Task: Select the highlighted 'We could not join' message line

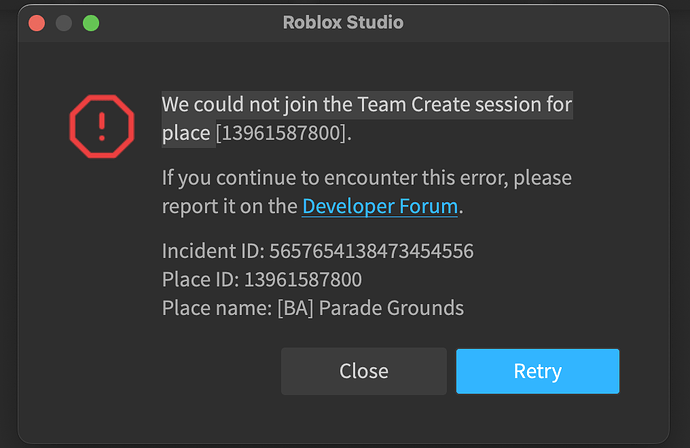Action: pyautogui.click(x=367, y=105)
